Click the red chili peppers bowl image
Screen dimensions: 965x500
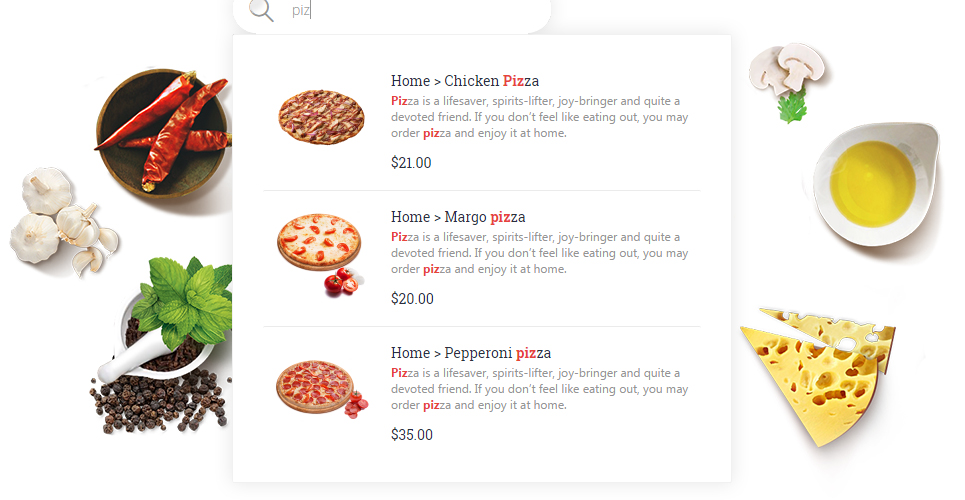(x=164, y=133)
